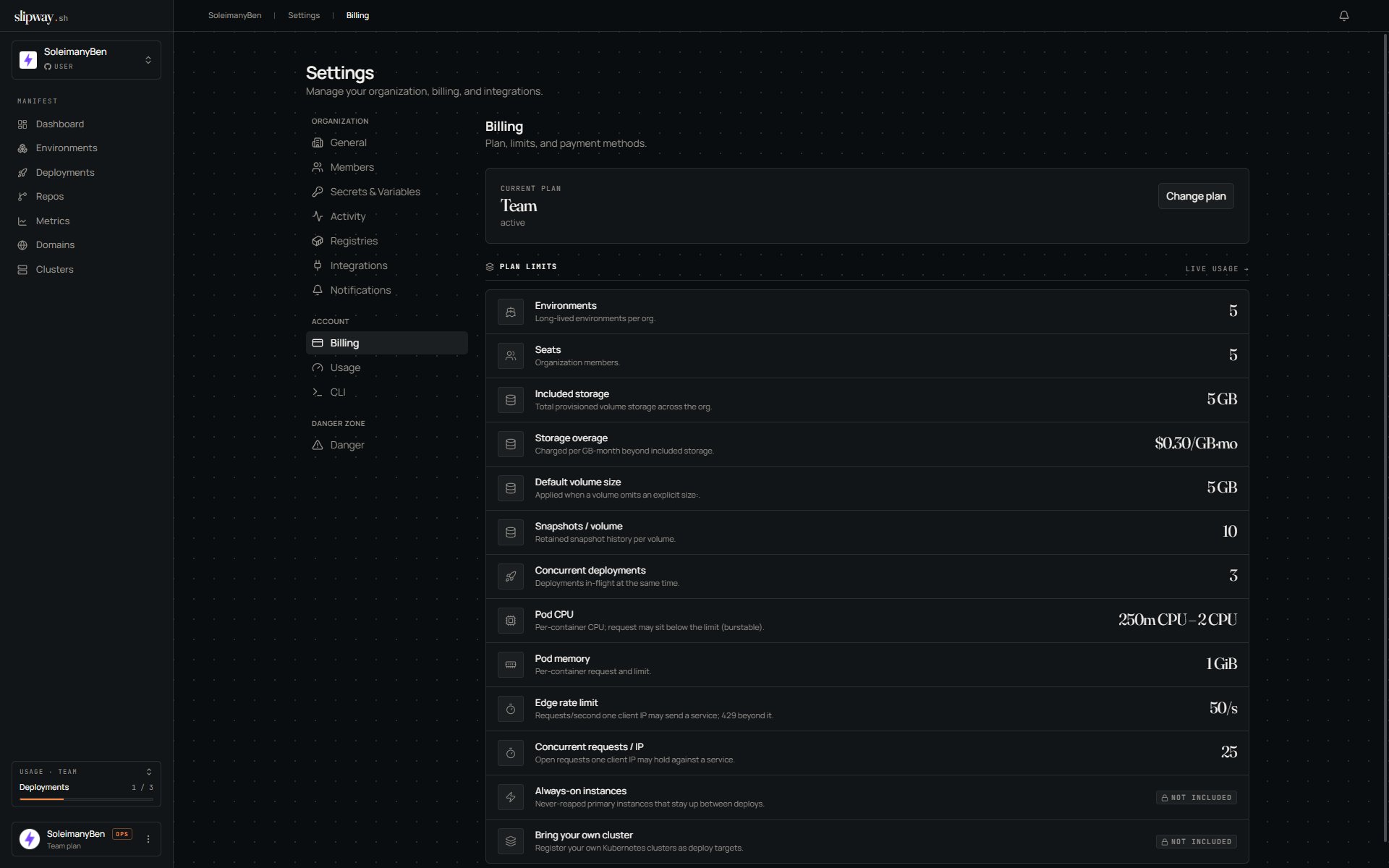1389x868 pixels.
Task: Click the Edge rate limit timer icon
Action: [x=511, y=710]
